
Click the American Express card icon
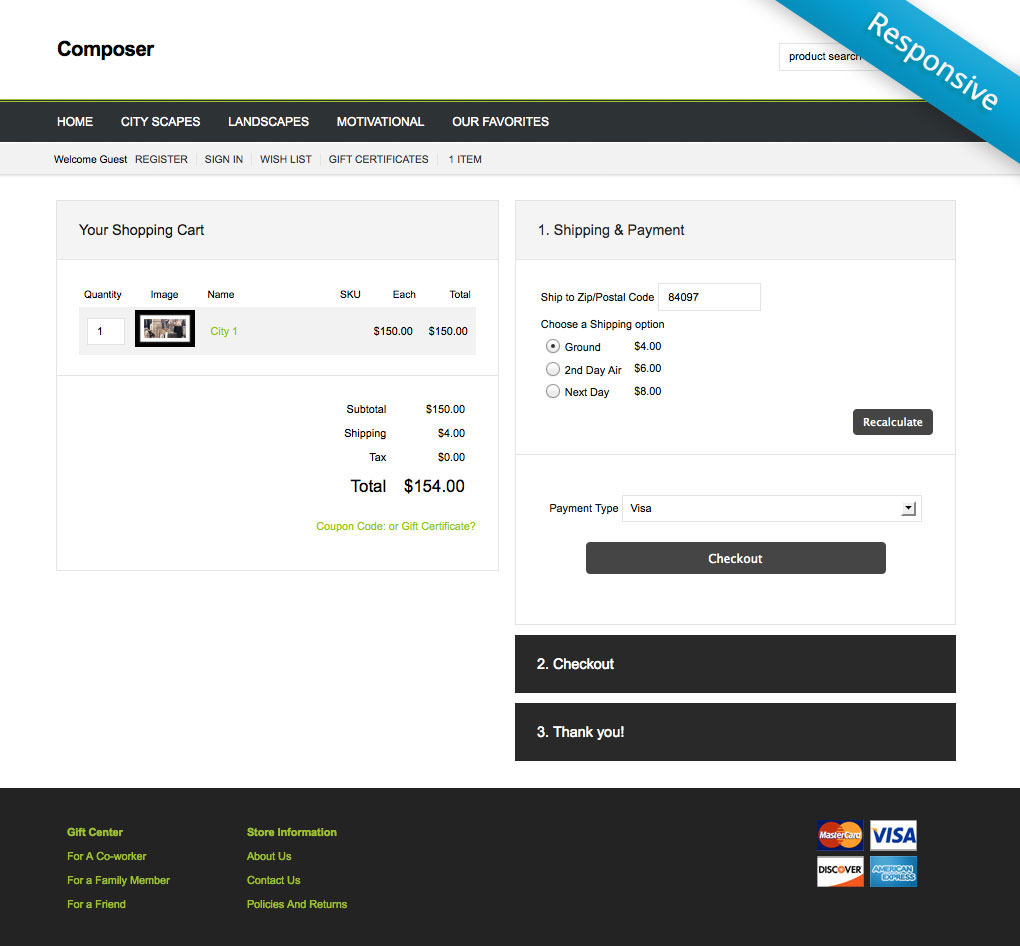[x=893, y=871]
